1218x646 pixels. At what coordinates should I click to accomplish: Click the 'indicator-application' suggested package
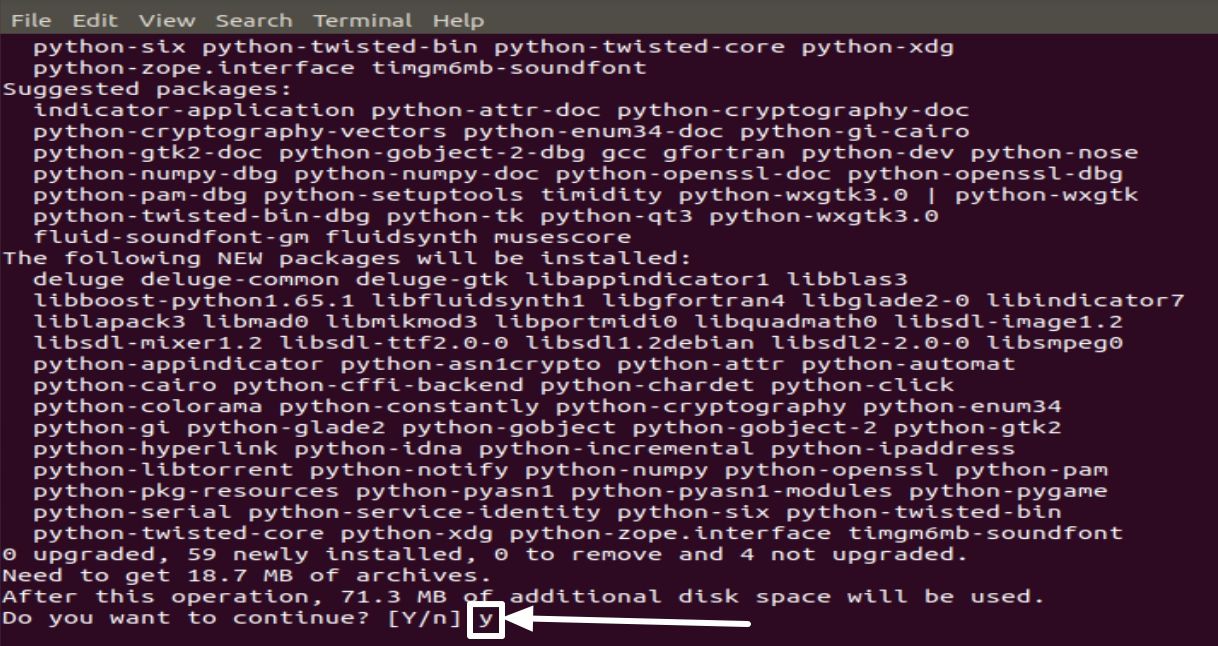tap(193, 110)
